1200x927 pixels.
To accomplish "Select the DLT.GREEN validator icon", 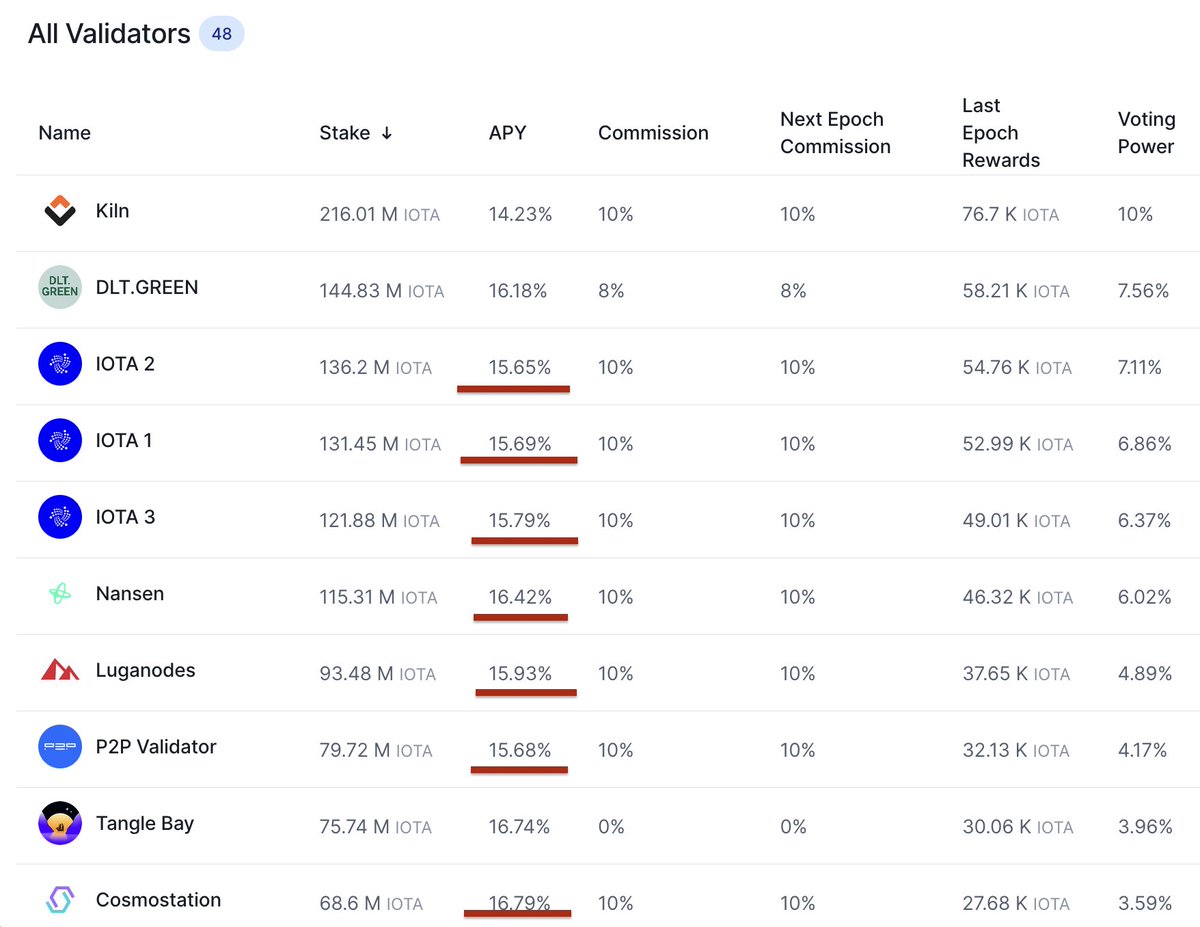I will (59, 287).
